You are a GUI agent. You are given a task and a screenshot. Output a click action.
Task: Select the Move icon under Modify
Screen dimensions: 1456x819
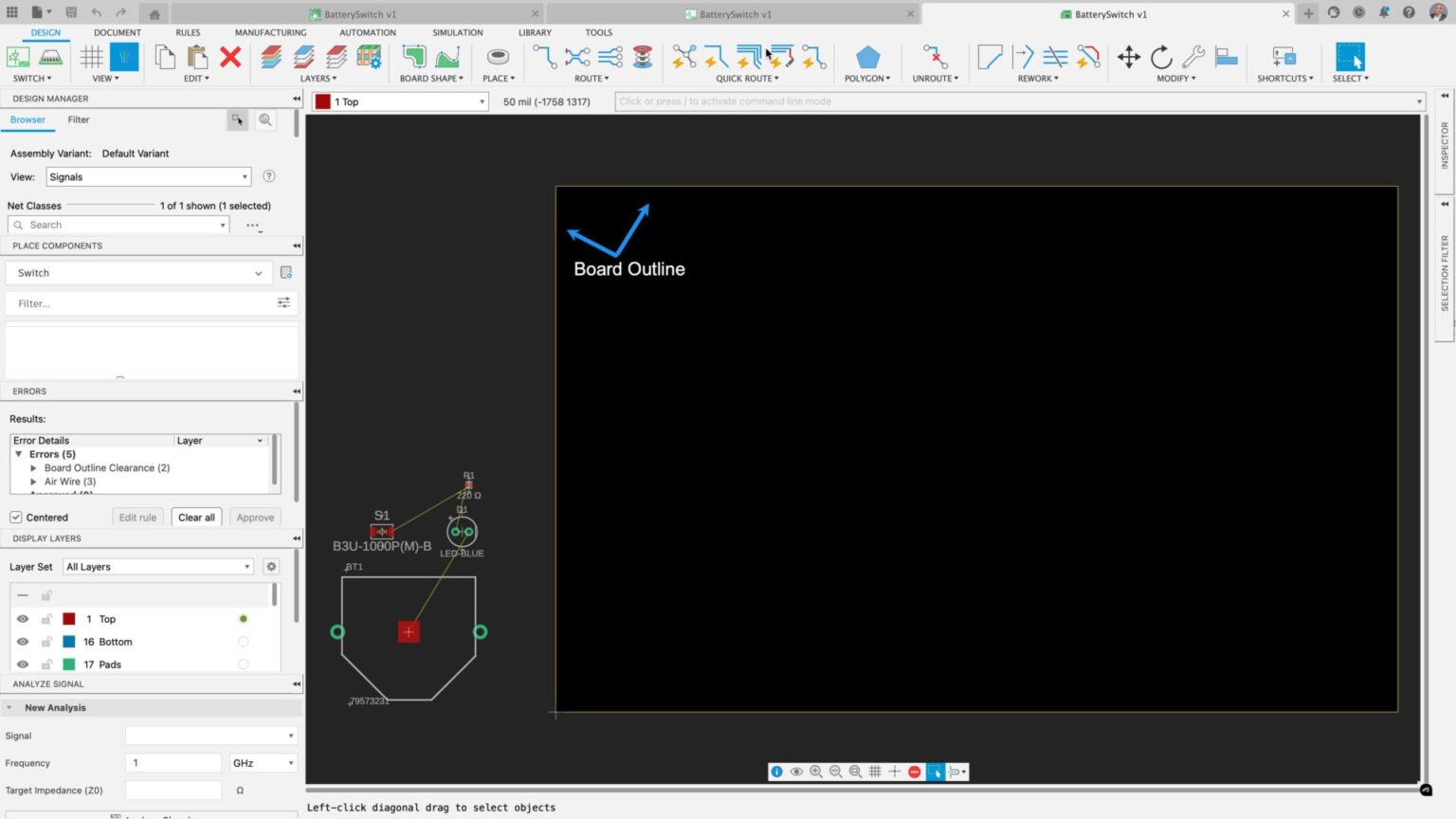1129,58
